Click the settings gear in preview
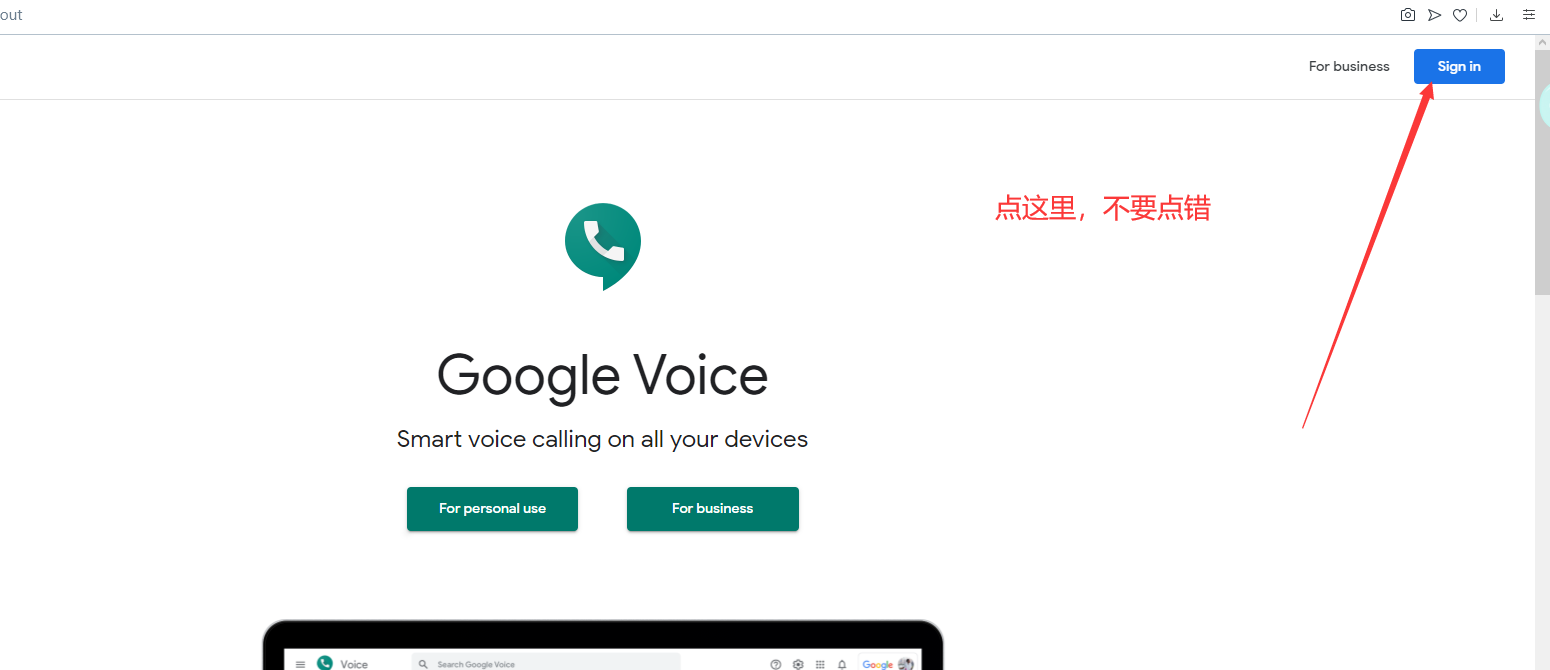The height and width of the screenshot is (670, 1550). click(x=798, y=664)
